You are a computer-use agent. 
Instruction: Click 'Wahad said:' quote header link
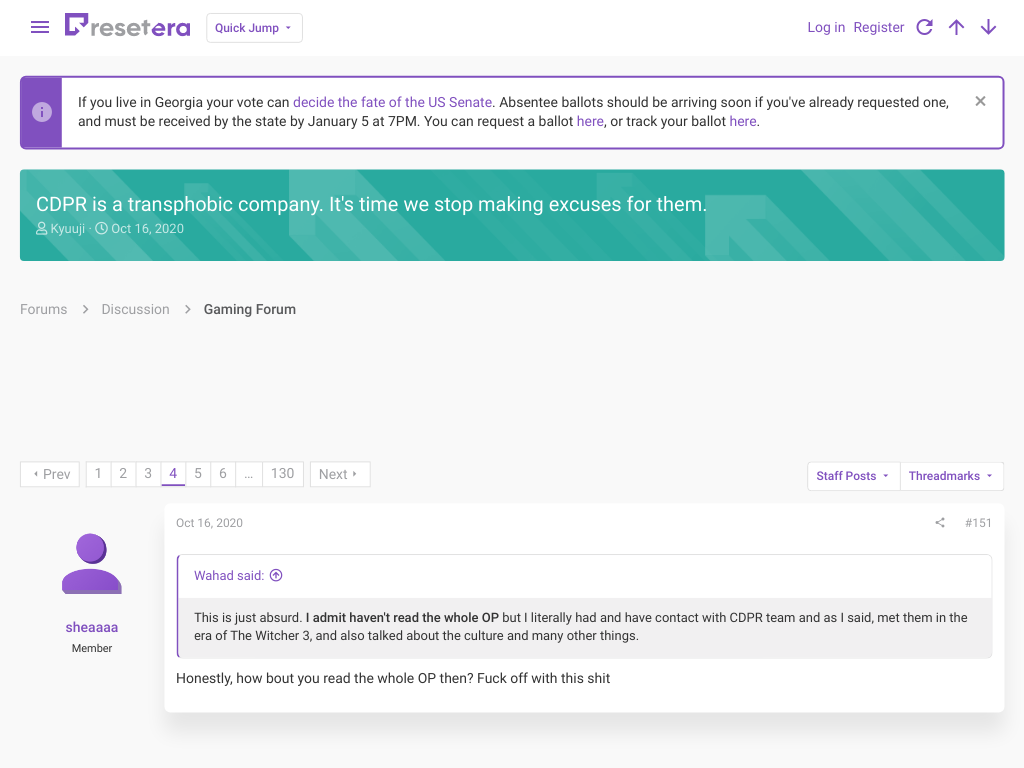[x=229, y=575]
